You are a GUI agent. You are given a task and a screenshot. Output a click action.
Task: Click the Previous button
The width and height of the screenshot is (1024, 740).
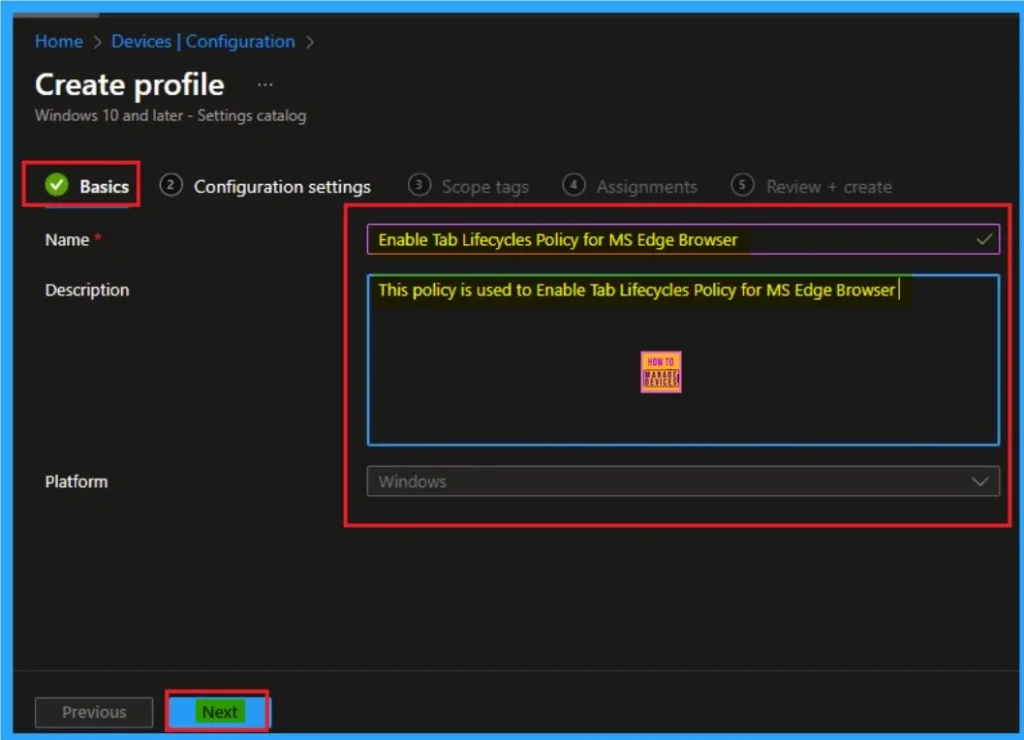pos(94,712)
